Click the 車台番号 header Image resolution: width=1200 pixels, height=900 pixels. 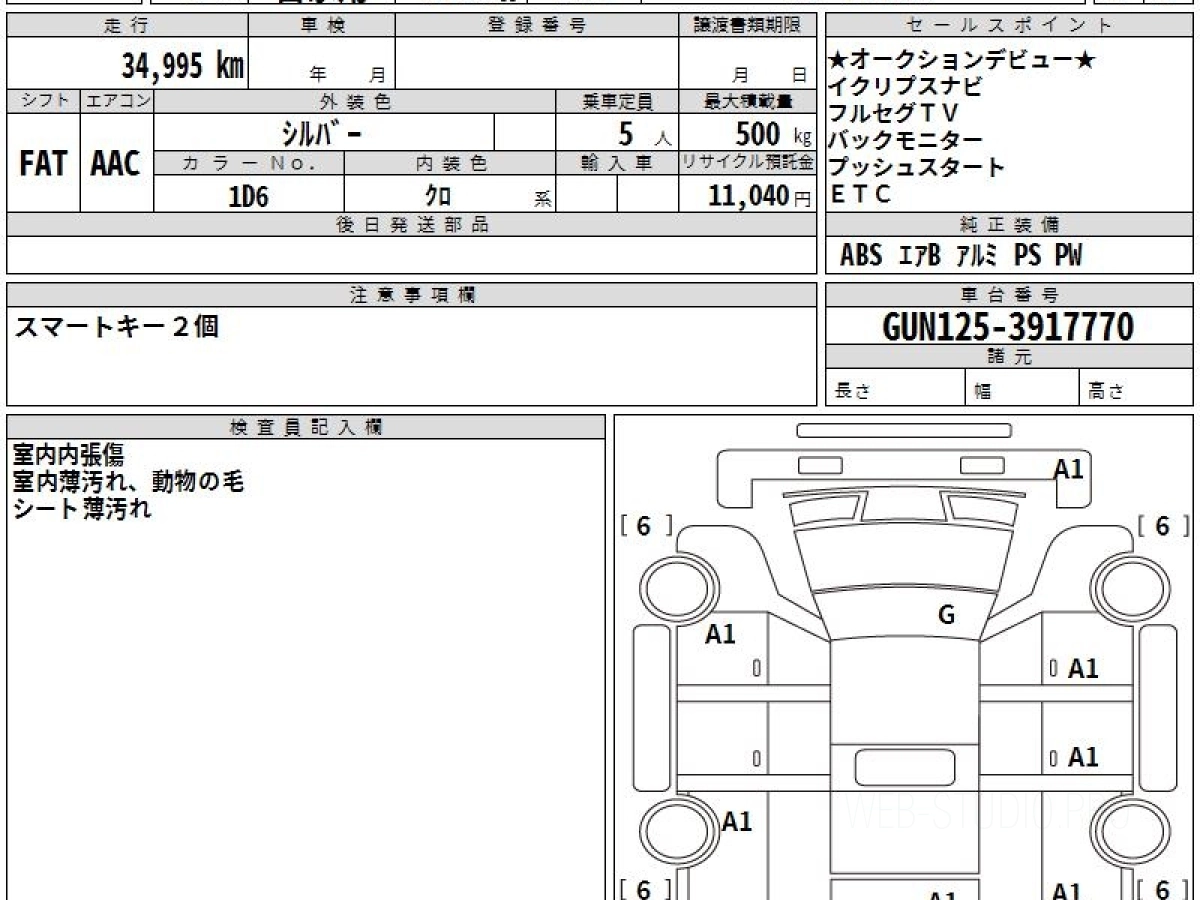1009,295
